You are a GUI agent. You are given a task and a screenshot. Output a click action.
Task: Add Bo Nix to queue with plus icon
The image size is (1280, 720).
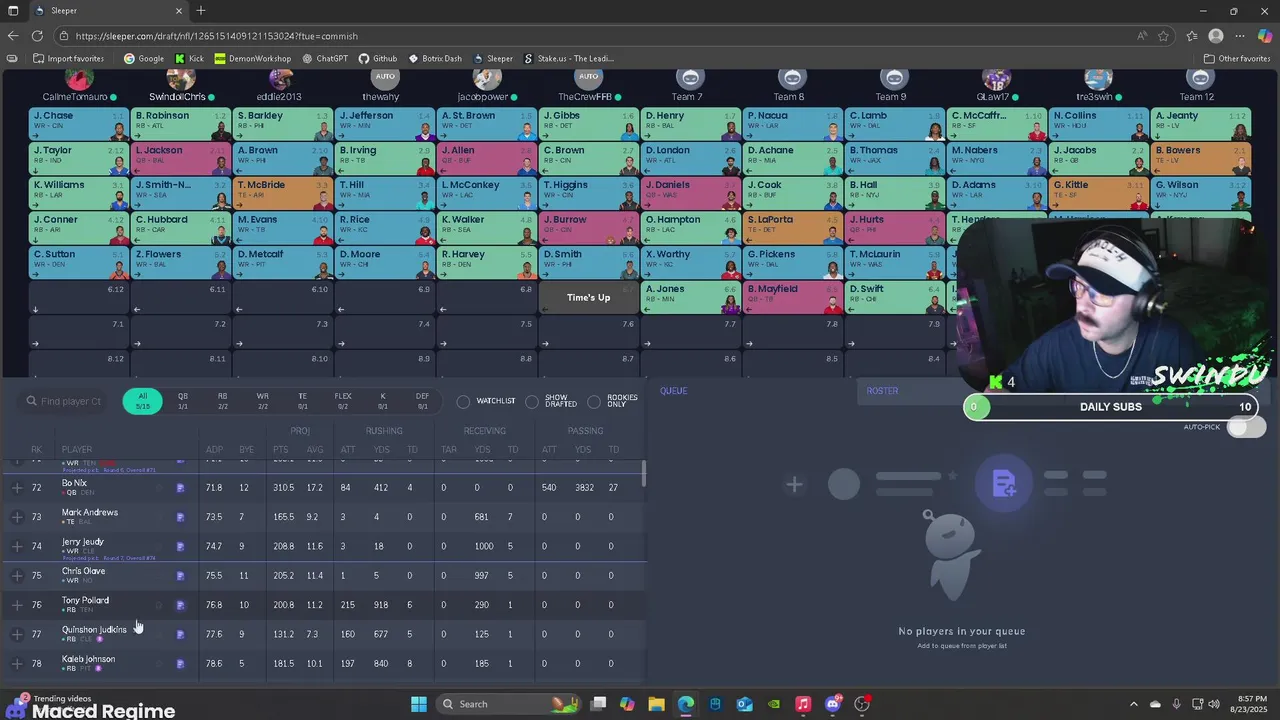17,488
